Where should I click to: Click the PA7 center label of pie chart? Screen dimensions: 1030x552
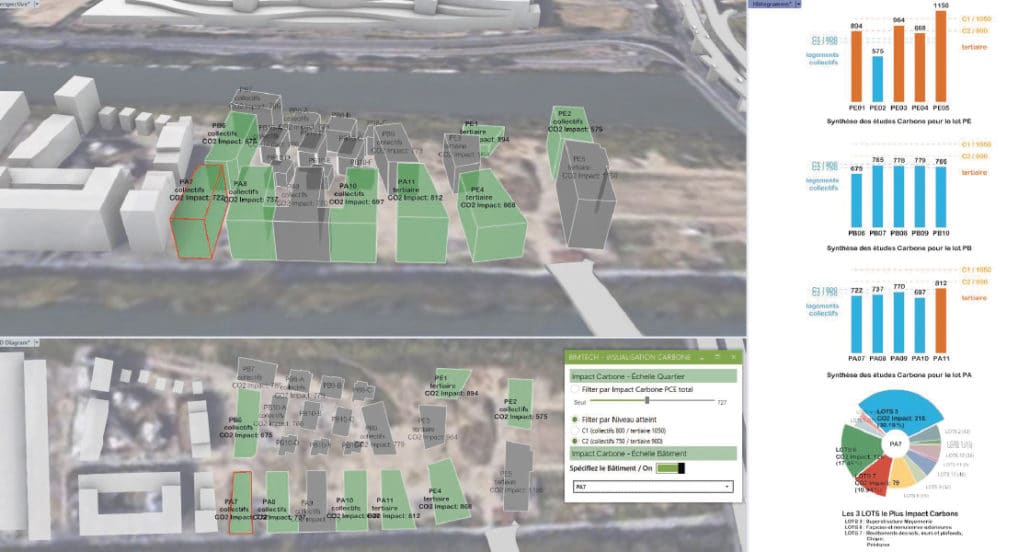tap(895, 444)
